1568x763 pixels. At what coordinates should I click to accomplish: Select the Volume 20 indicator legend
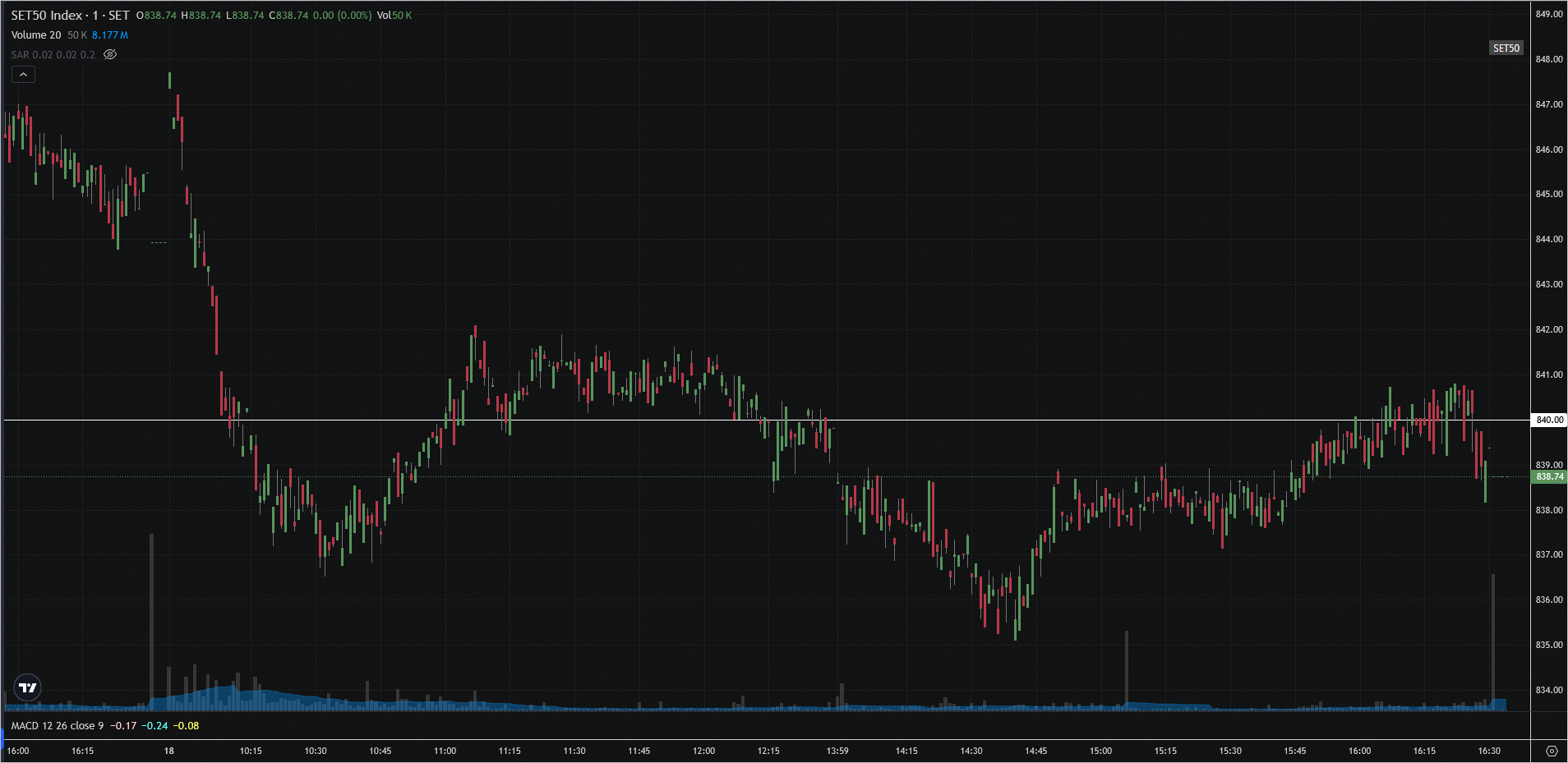click(x=36, y=35)
